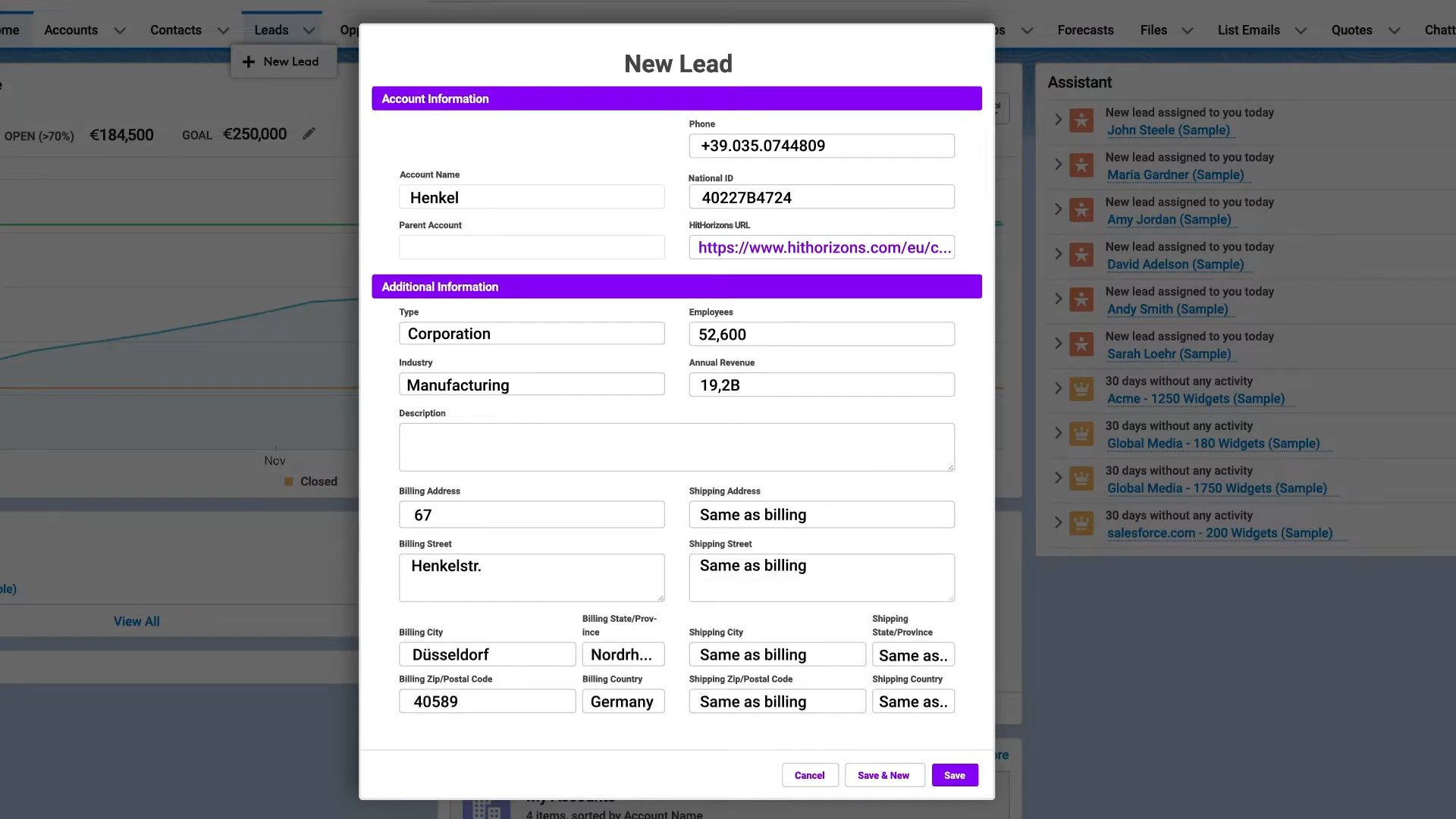Expand the Maria Gardner (Sample) assistant item

(1058, 164)
